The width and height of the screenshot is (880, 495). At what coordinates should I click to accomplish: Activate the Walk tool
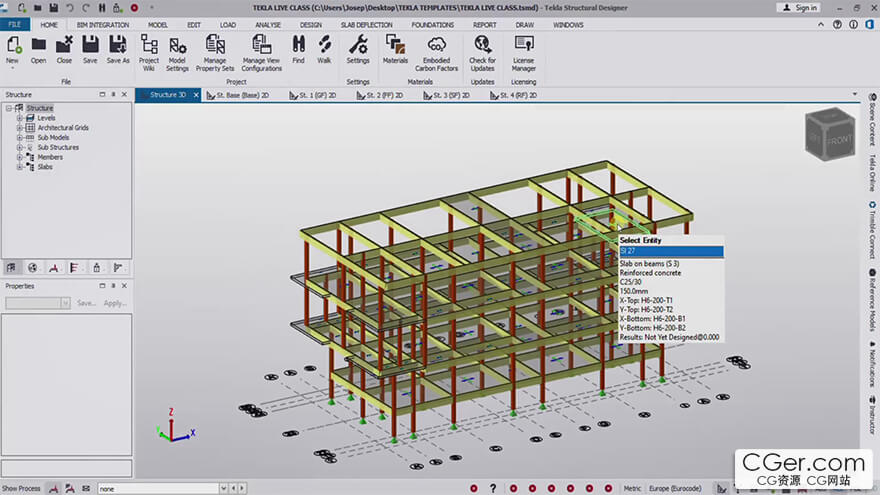(x=324, y=45)
